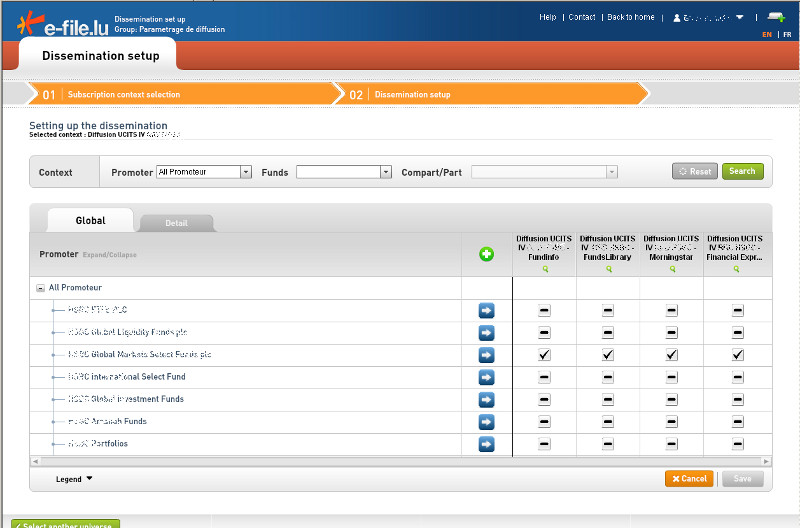Click the magnifier icon under the FundInfo column

pyautogui.click(x=545, y=269)
